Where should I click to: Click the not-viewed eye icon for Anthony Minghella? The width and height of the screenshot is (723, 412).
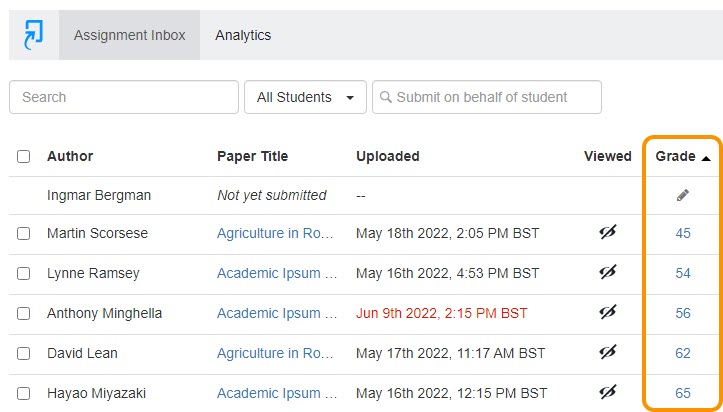point(607,313)
